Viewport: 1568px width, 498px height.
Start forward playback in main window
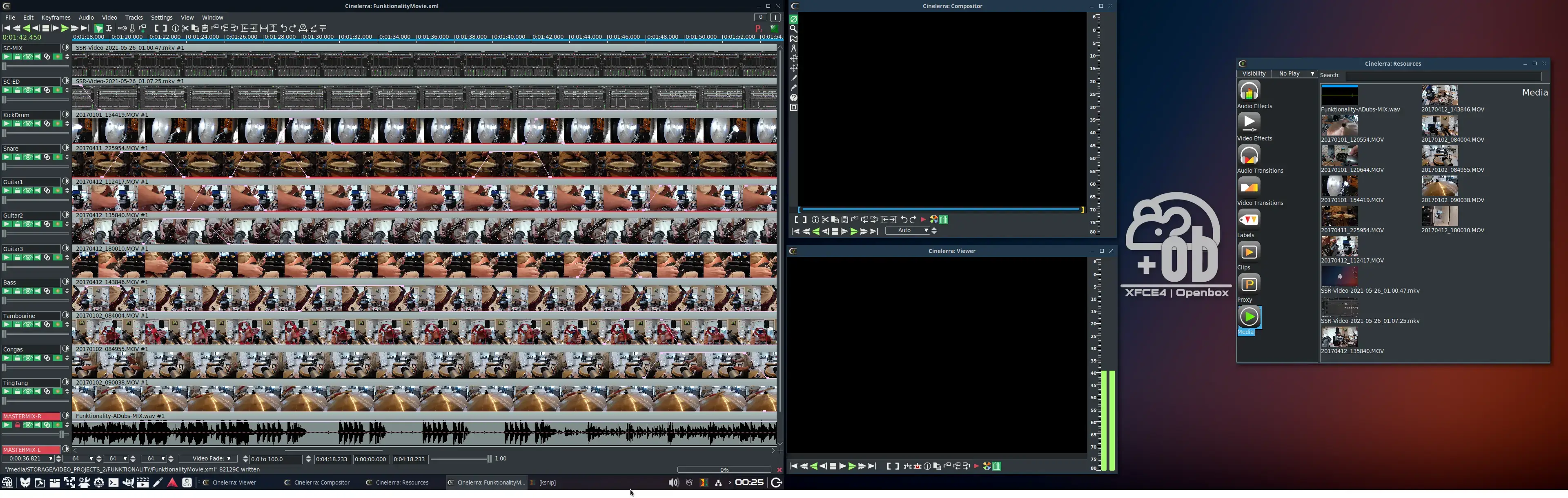tap(65, 28)
